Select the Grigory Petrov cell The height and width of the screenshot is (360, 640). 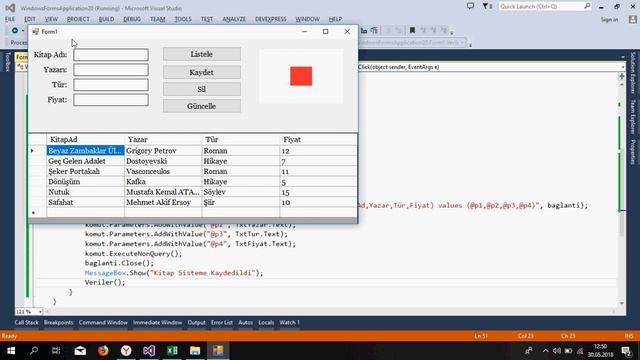[163, 151]
